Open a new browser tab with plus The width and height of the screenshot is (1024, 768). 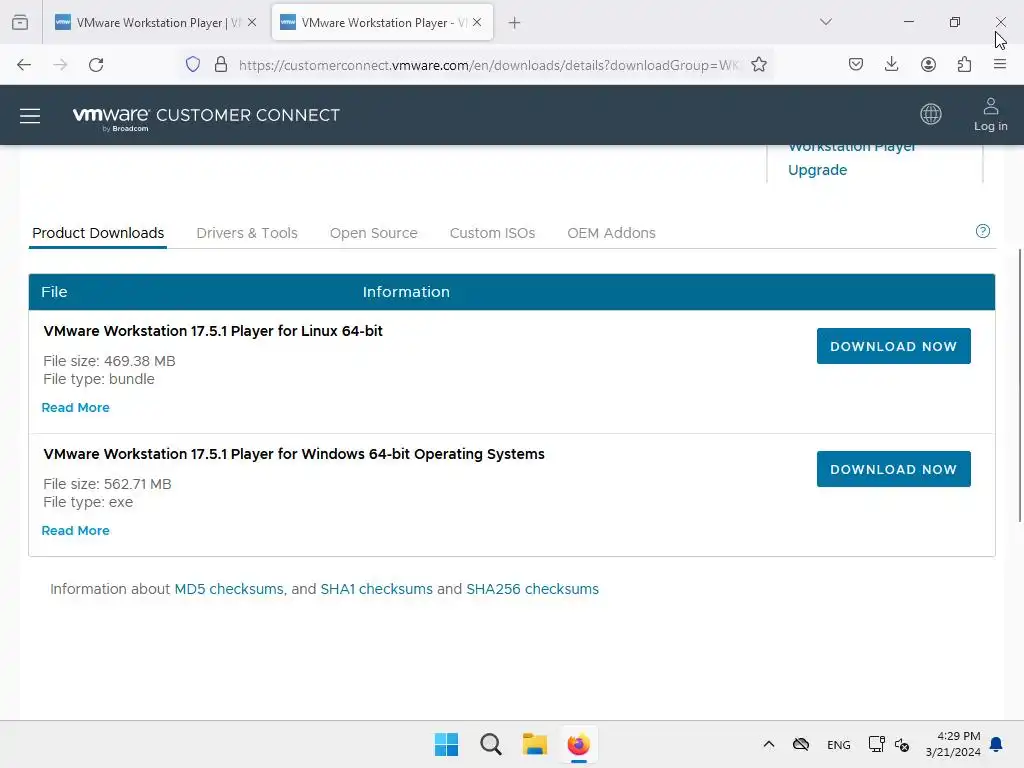515,23
